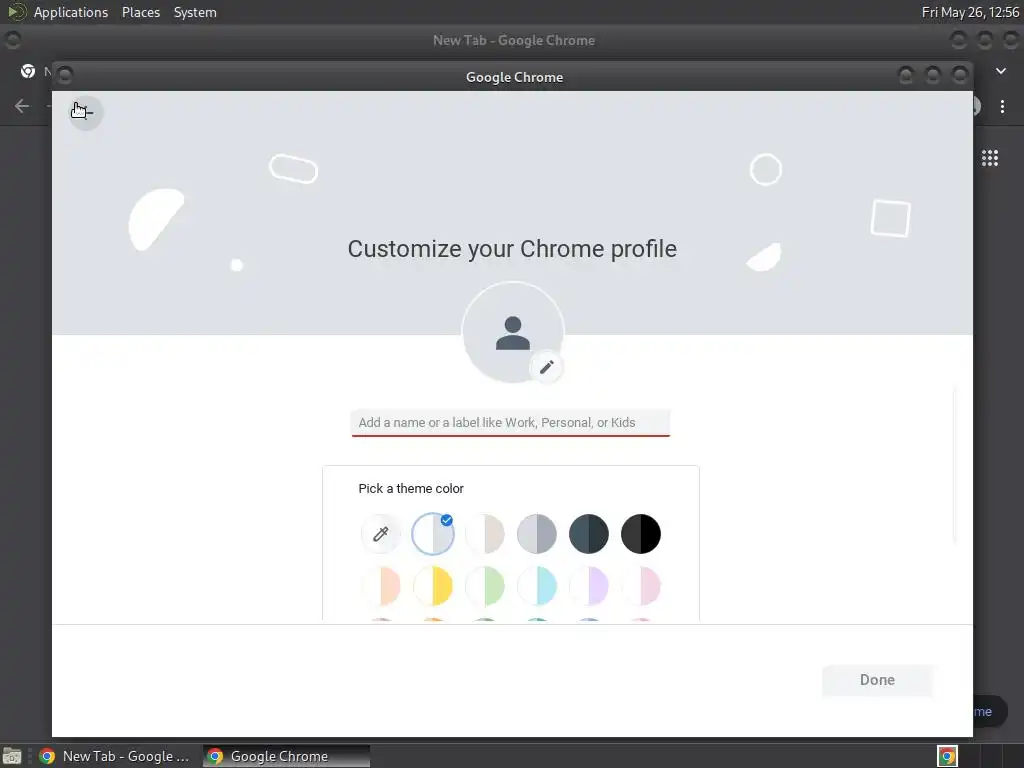Click tab search chevron in background Chrome window
The image size is (1024, 768).
point(1000,71)
